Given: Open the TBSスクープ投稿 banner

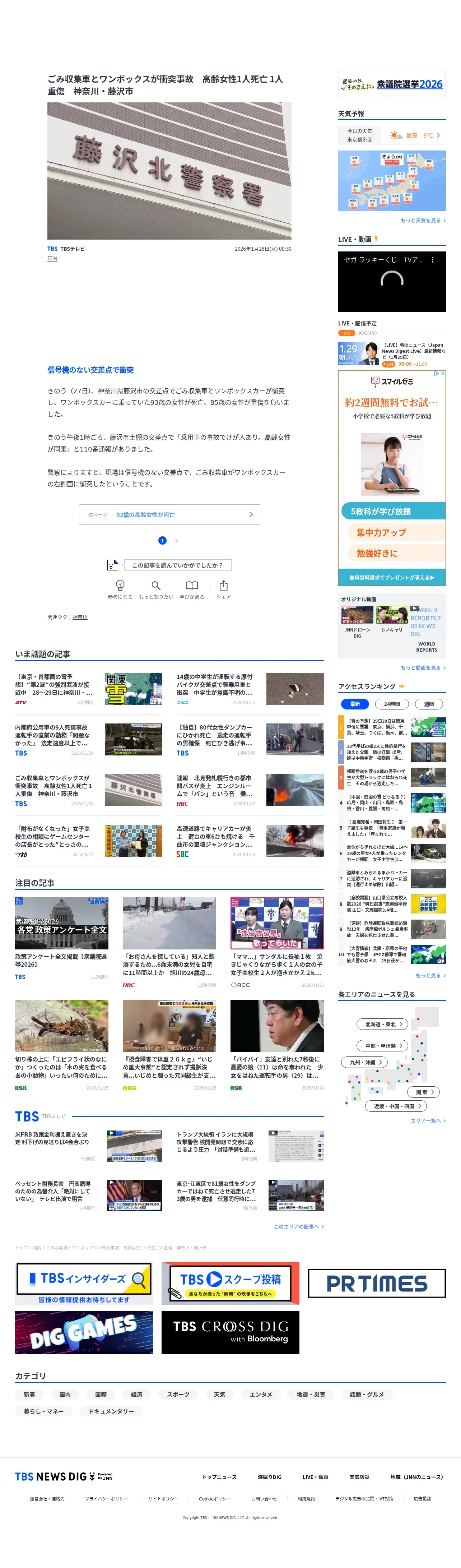Looking at the screenshot, I should tap(230, 1283).
